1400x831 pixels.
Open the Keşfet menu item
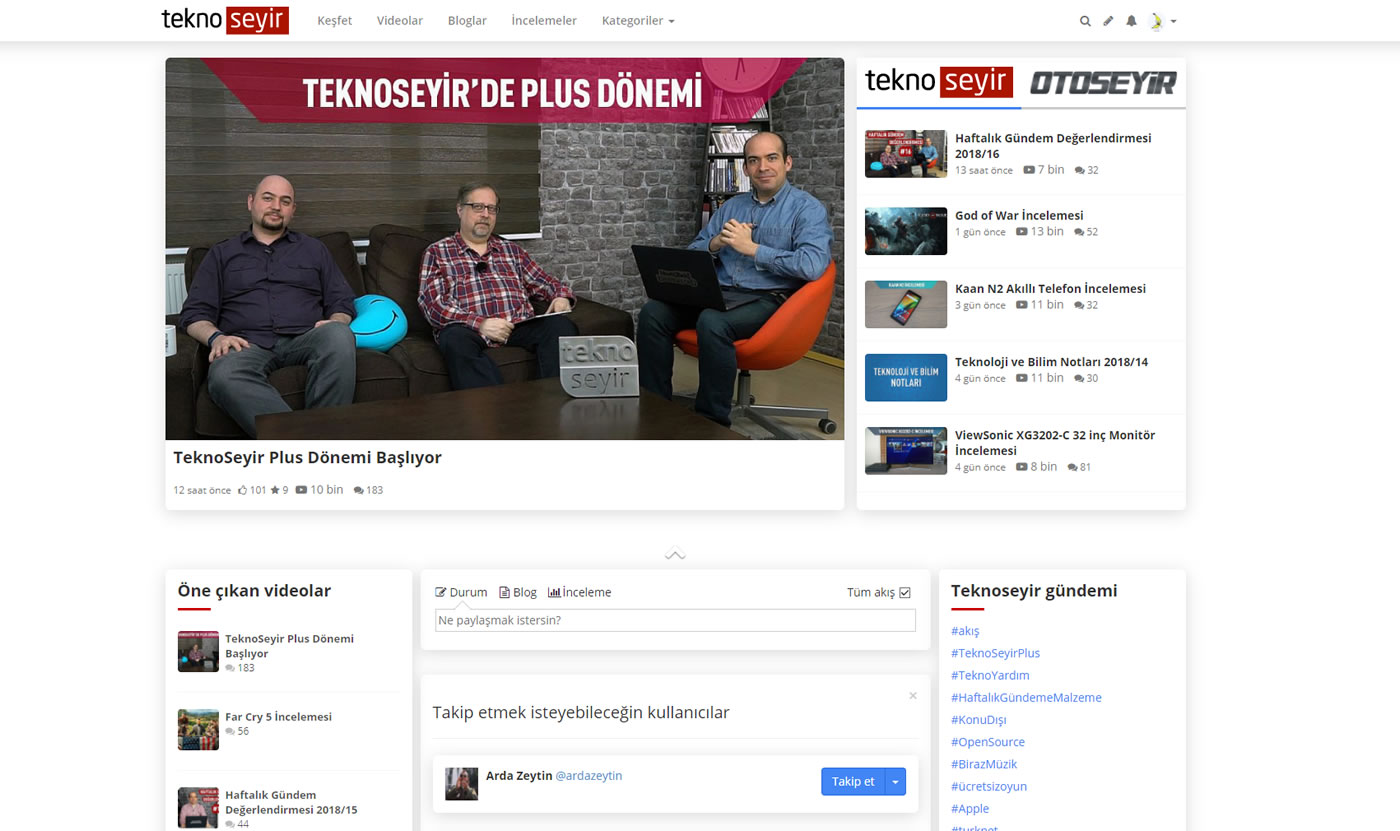click(x=334, y=21)
